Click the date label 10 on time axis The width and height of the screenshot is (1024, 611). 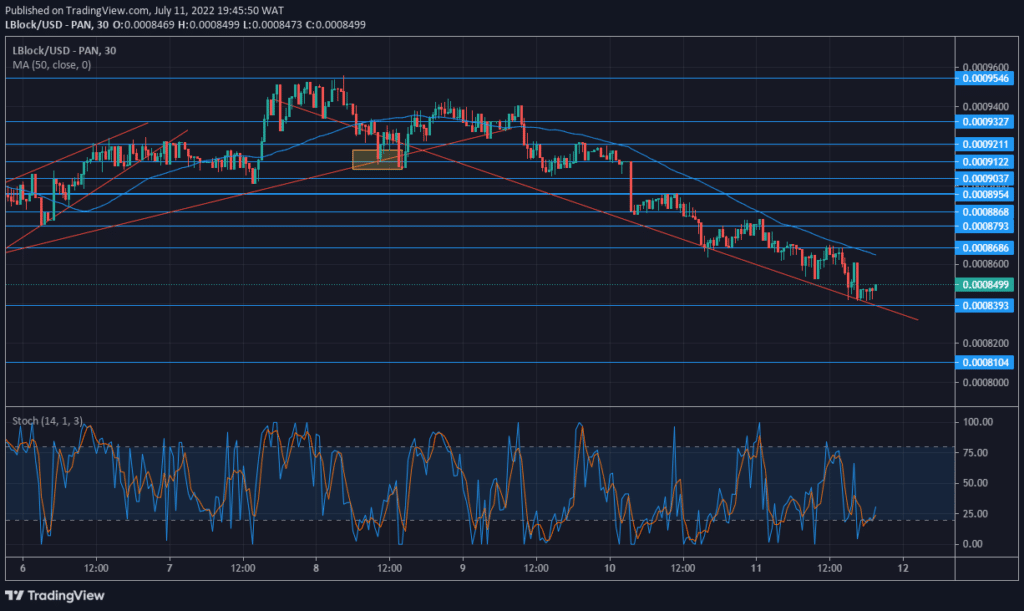[609, 568]
